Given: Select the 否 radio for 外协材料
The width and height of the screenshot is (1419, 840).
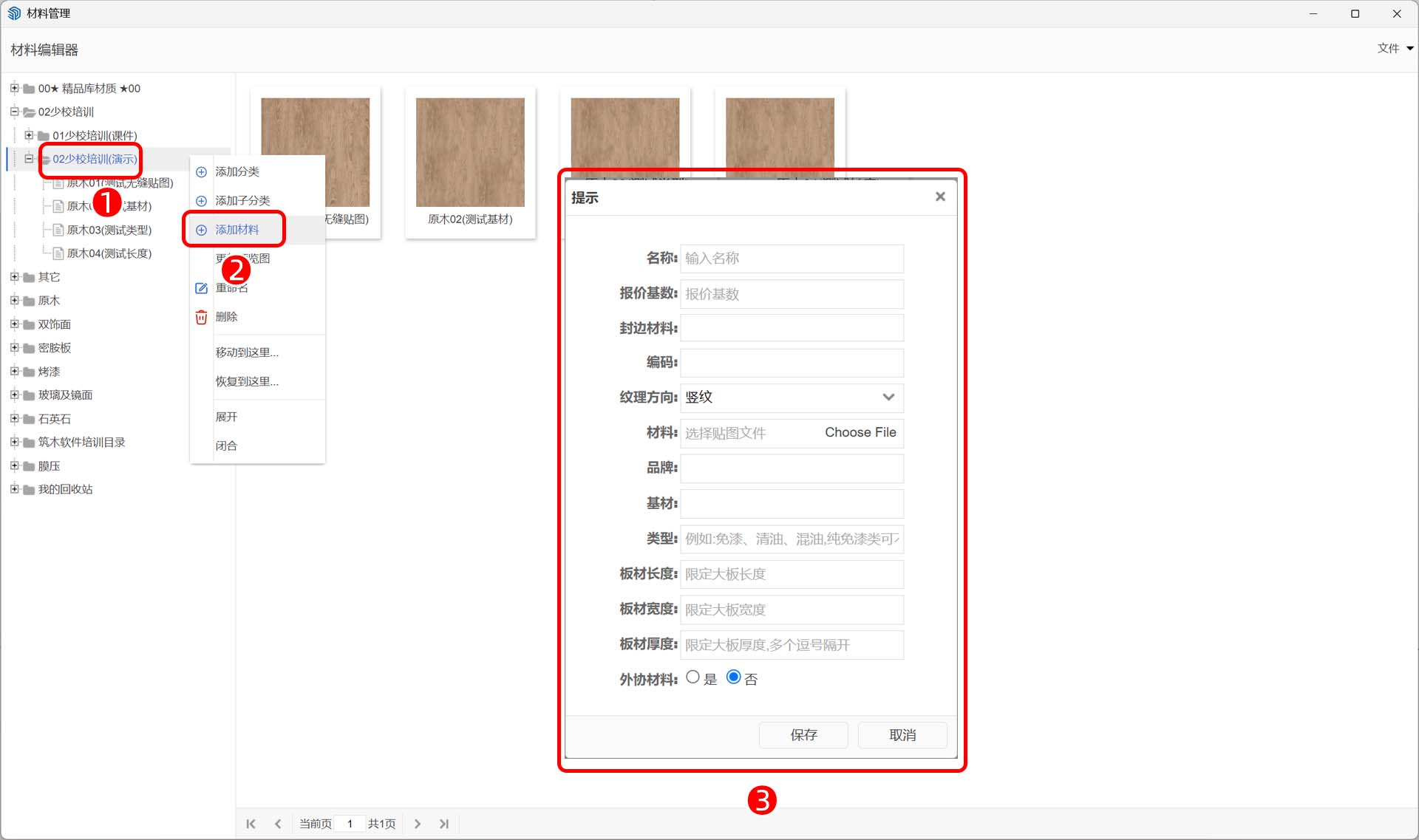Looking at the screenshot, I should (x=733, y=677).
